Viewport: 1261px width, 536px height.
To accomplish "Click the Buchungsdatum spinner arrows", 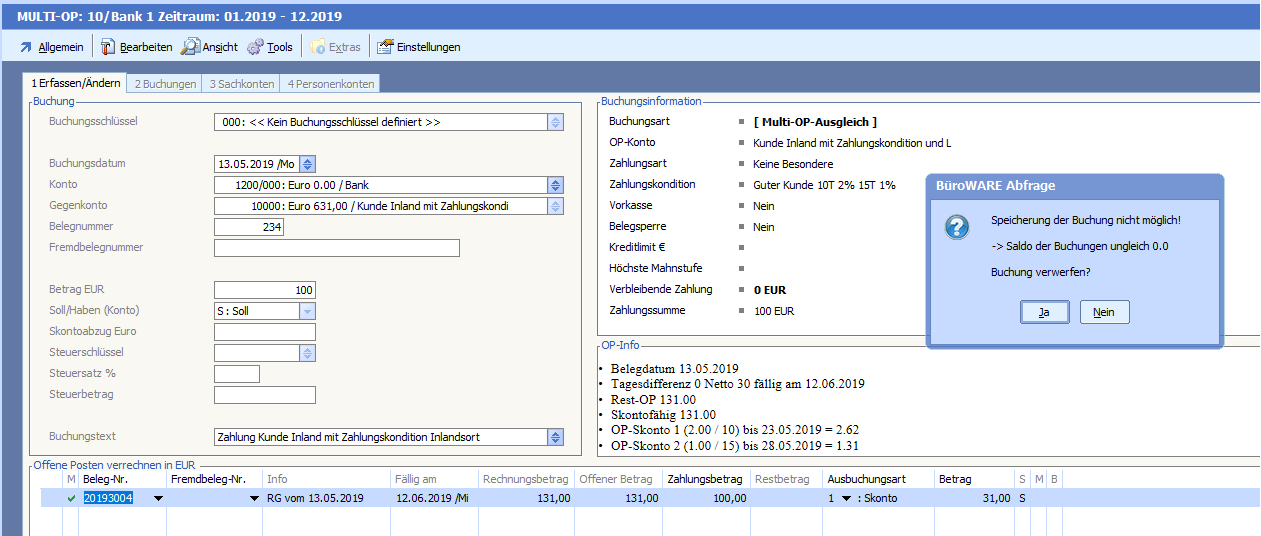I will pyautogui.click(x=307, y=164).
